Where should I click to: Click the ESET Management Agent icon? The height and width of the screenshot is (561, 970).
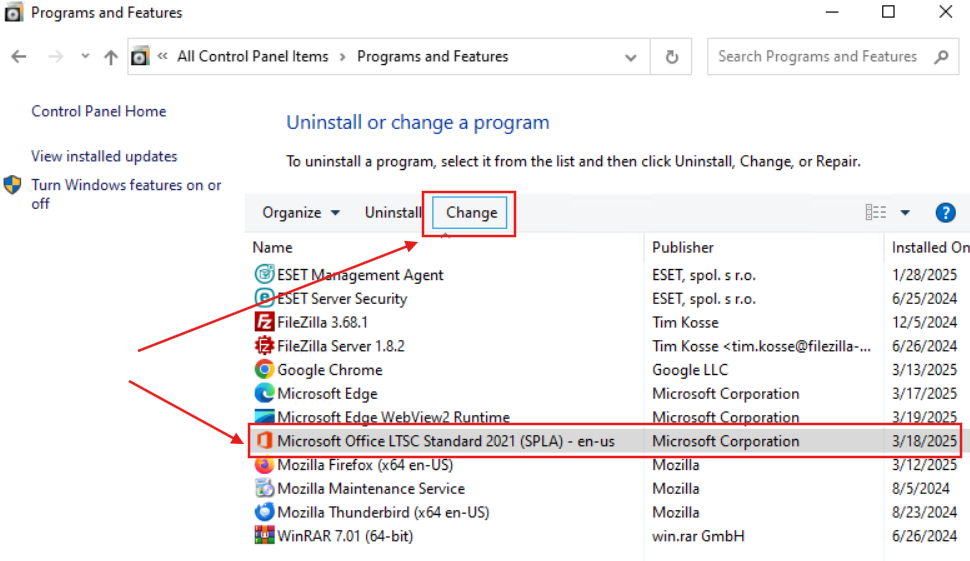point(264,273)
